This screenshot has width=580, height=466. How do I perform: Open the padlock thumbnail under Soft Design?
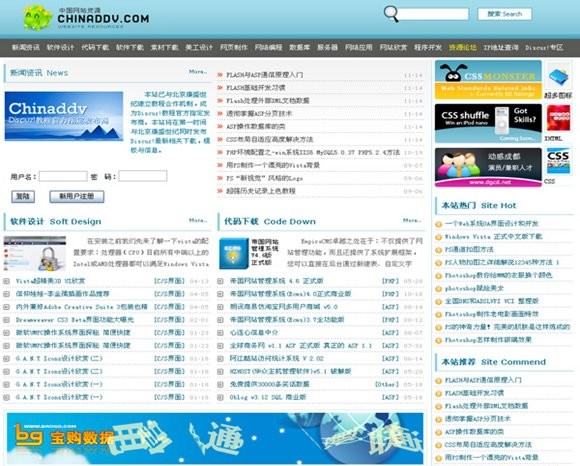click(35, 253)
